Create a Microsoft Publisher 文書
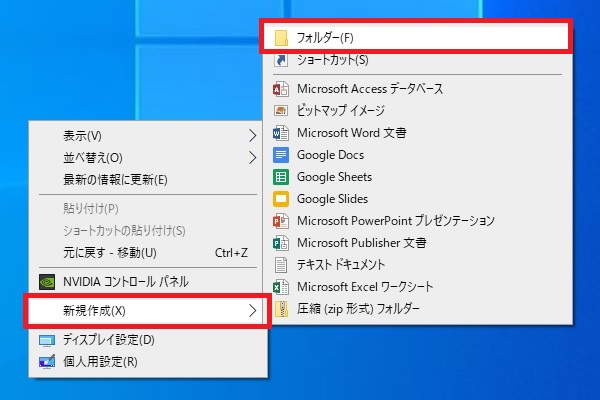Screen dimensions: 600x400 [x=417, y=243]
